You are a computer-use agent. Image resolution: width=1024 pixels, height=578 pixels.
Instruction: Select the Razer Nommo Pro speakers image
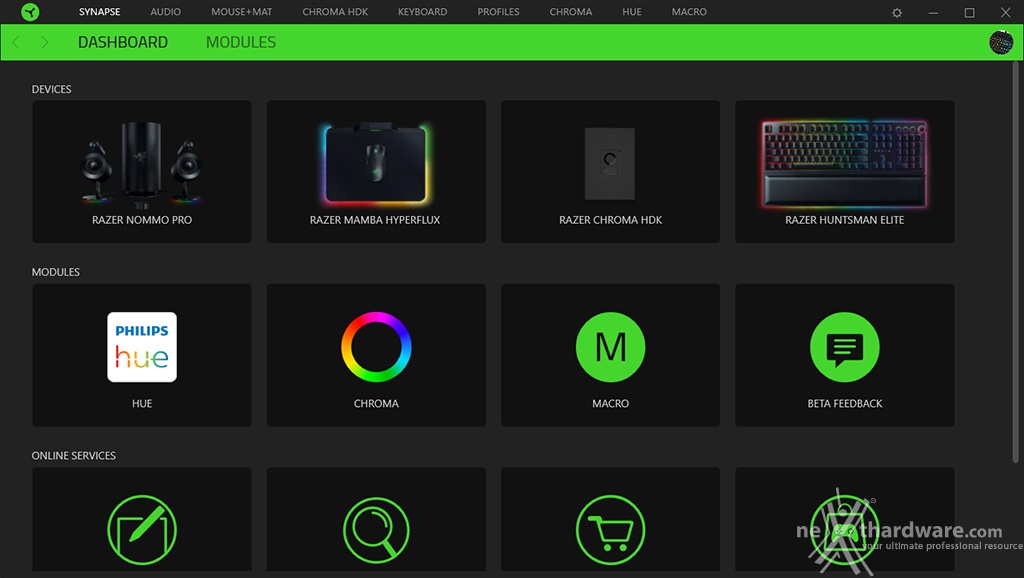click(x=142, y=163)
